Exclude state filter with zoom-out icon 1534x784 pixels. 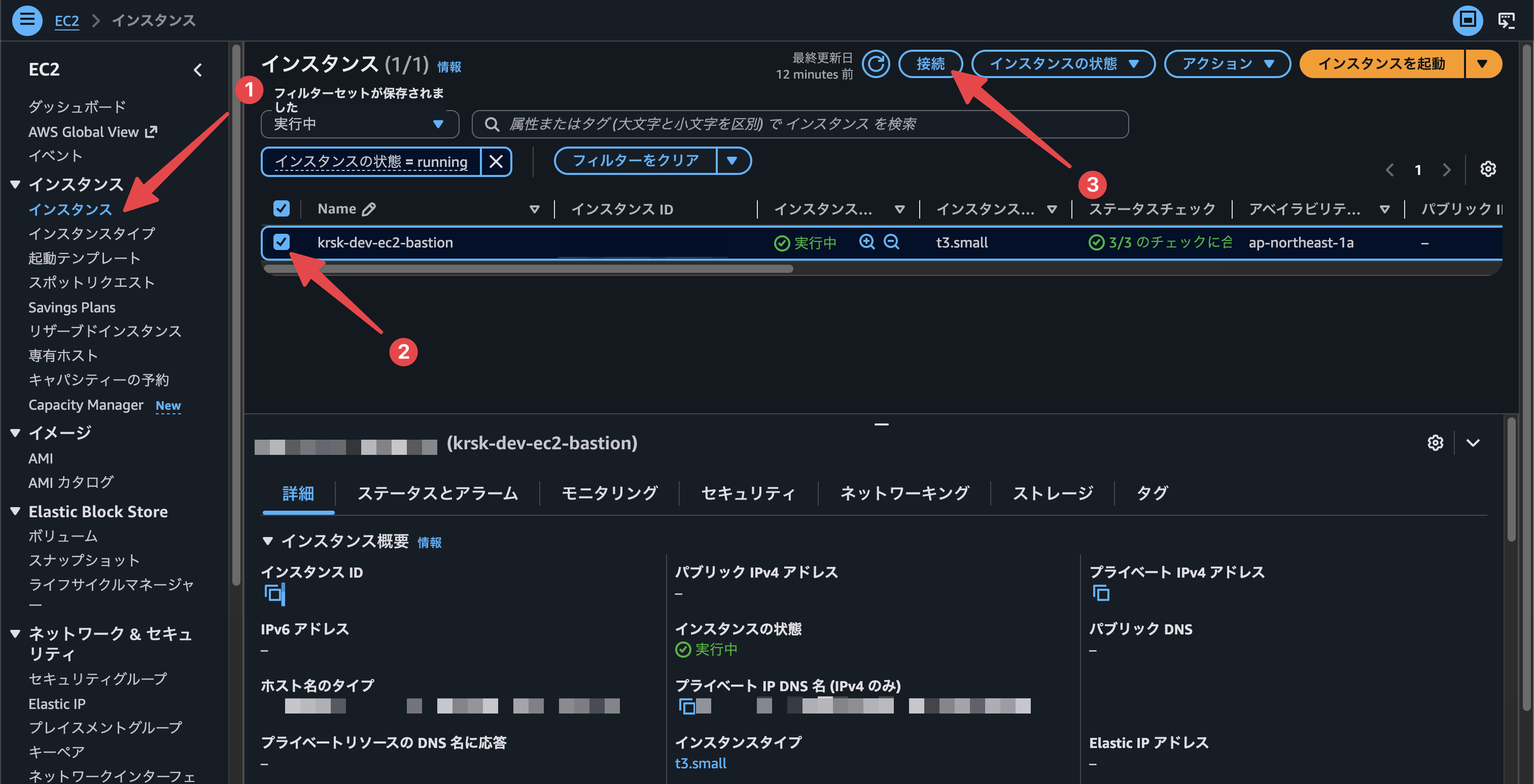click(891, 242)
